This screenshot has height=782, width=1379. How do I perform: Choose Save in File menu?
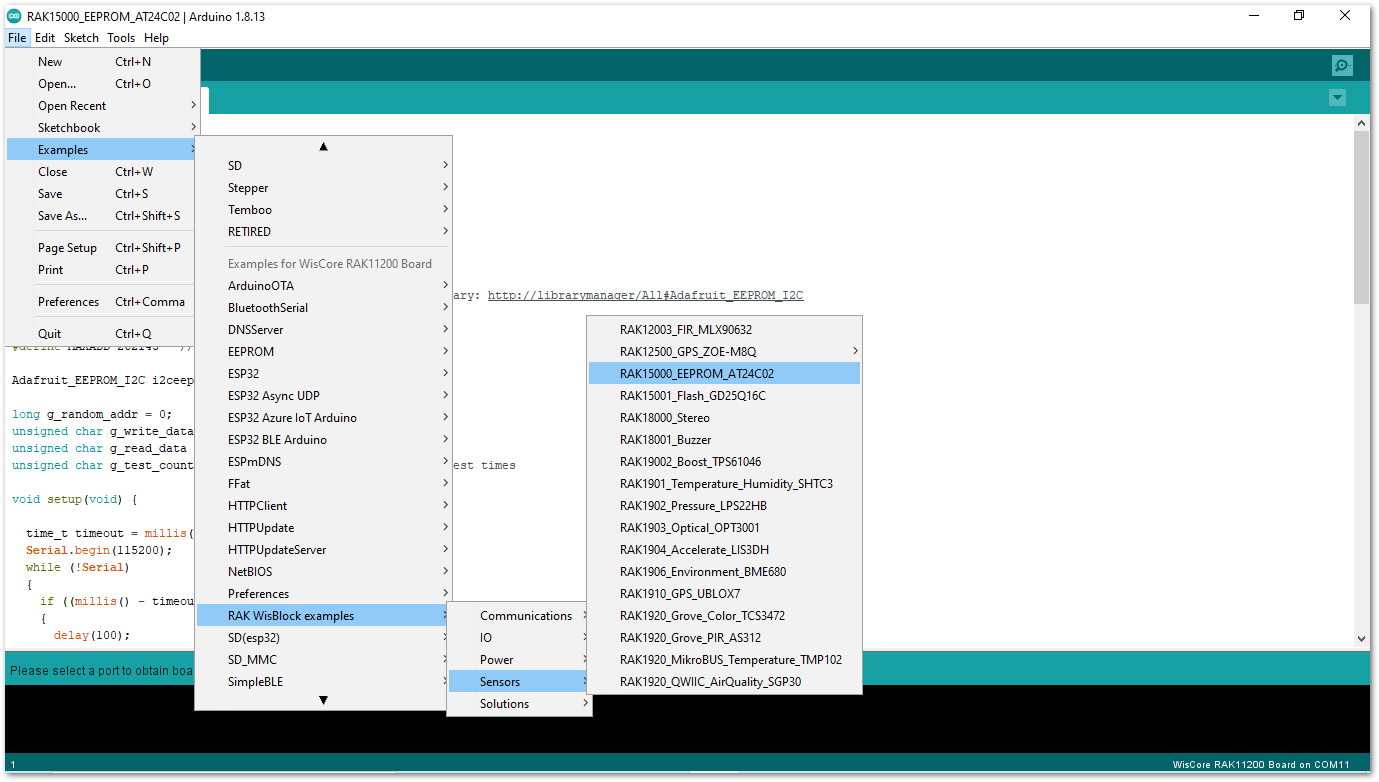click(x=102, y=194)
